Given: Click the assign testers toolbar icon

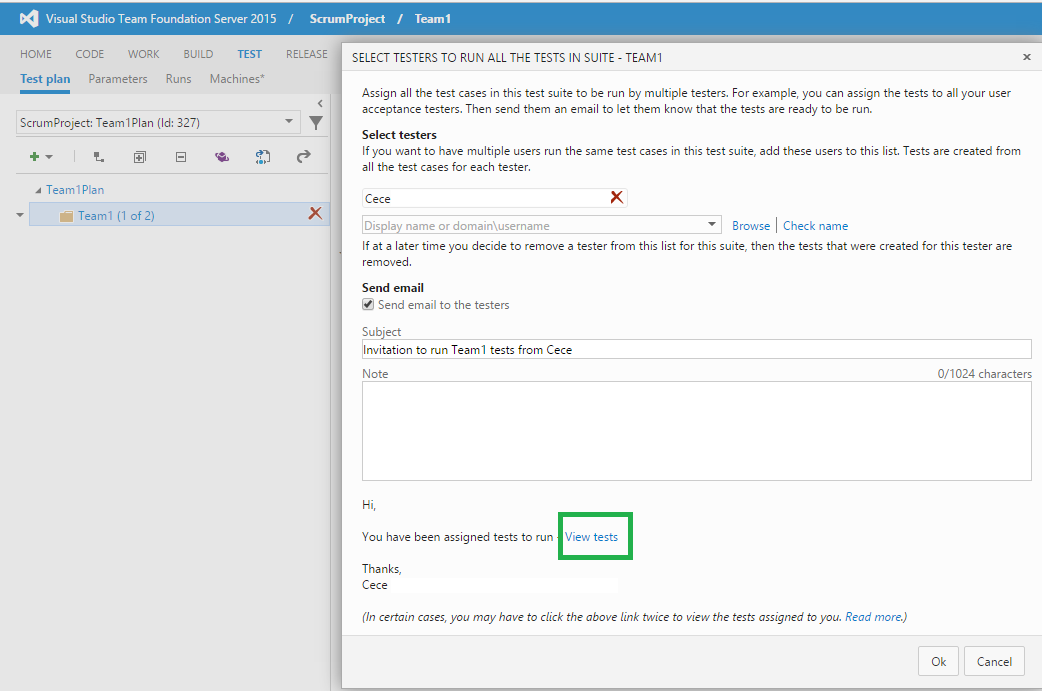Looking at the screenshot, I should click(263, 157).
